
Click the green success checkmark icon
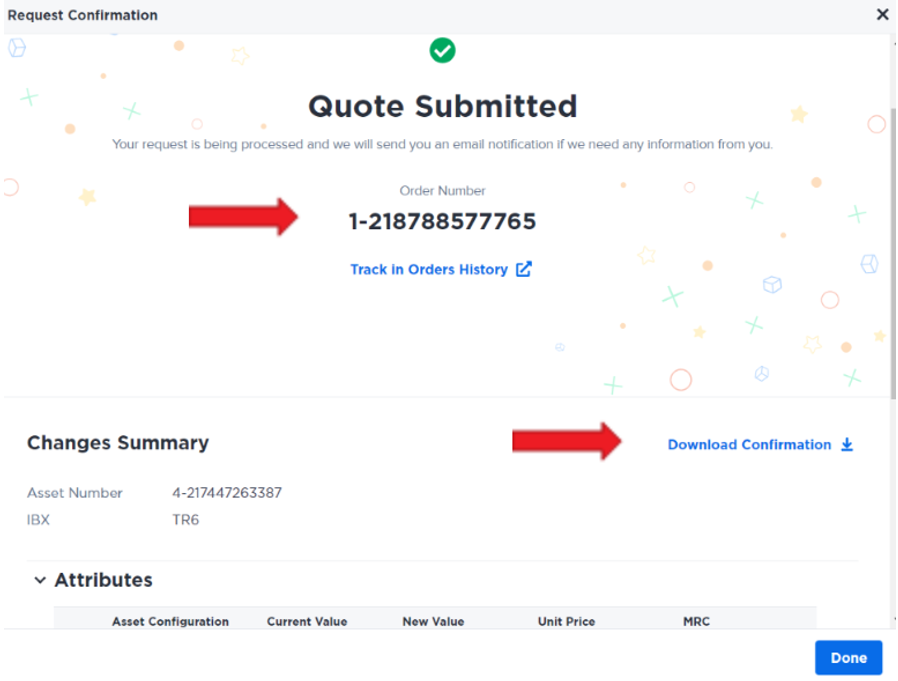pos(442,50)
